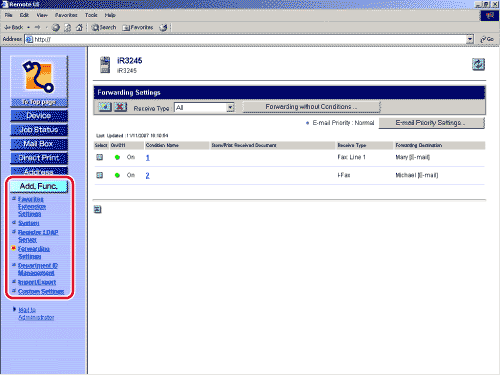
Task: Click the Search toolbar button
Action: 104,28
